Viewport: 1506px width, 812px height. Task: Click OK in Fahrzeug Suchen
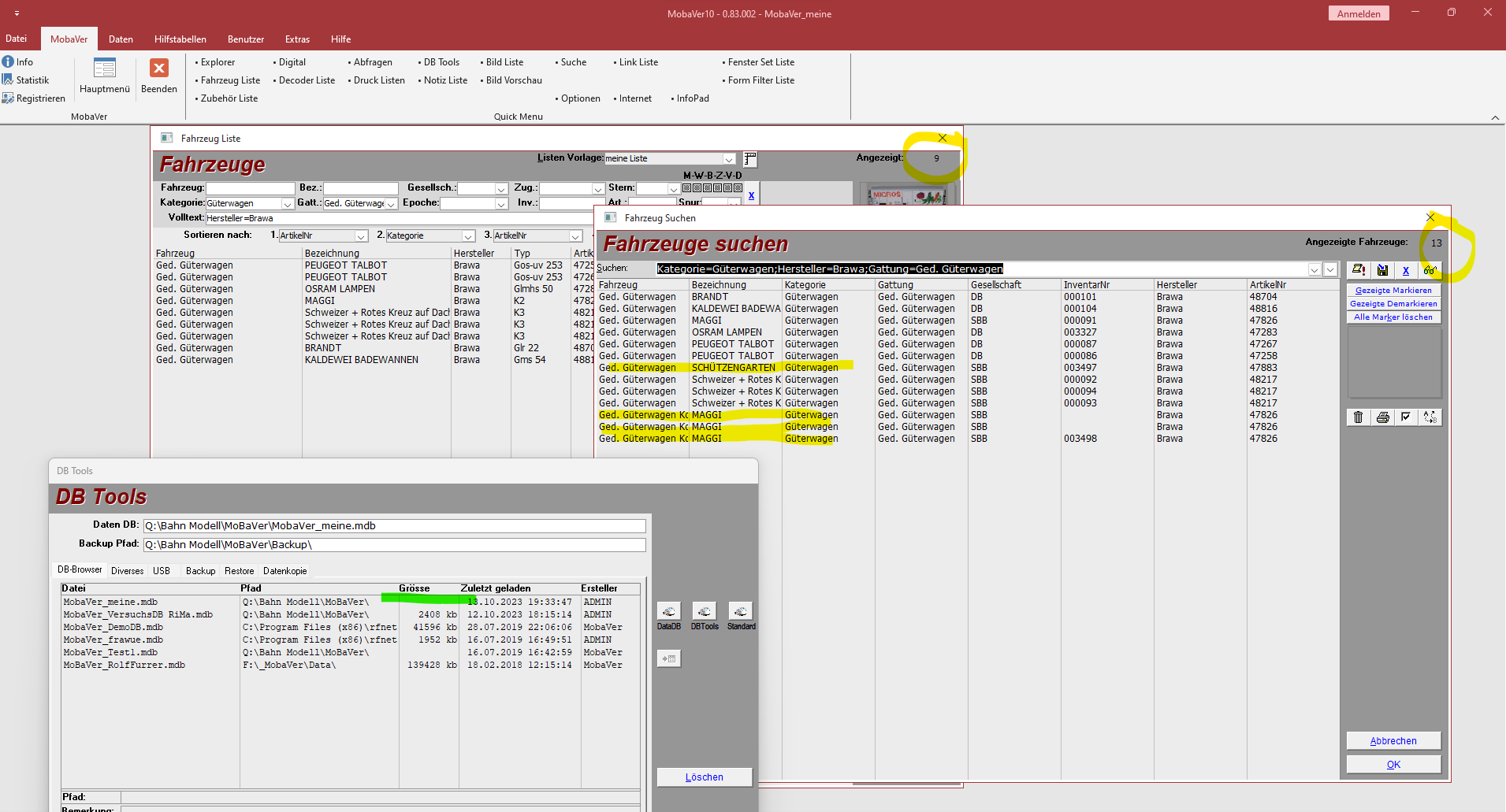click(1393, 765)
